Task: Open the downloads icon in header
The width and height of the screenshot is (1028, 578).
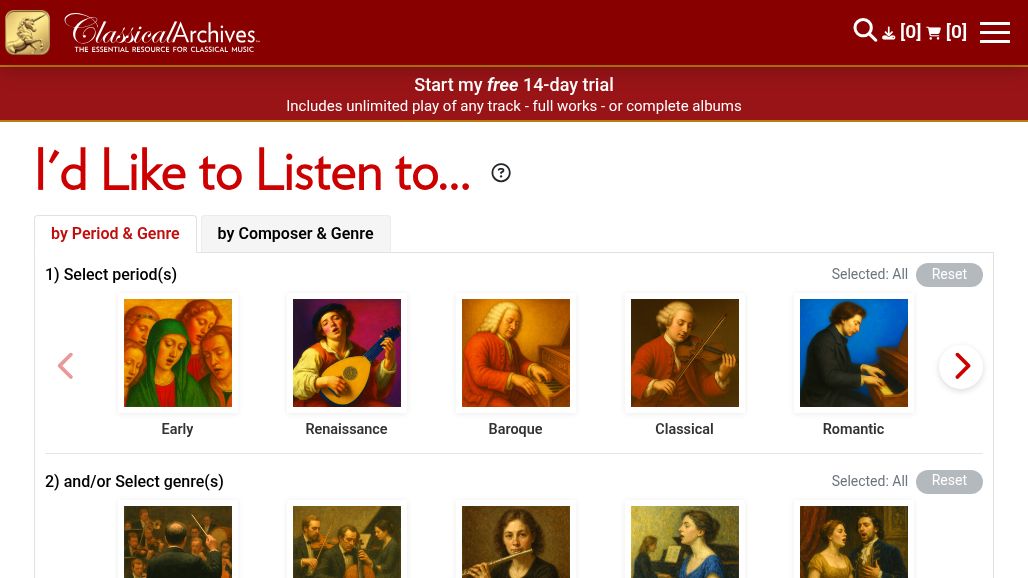Action: tap(889, 33)
